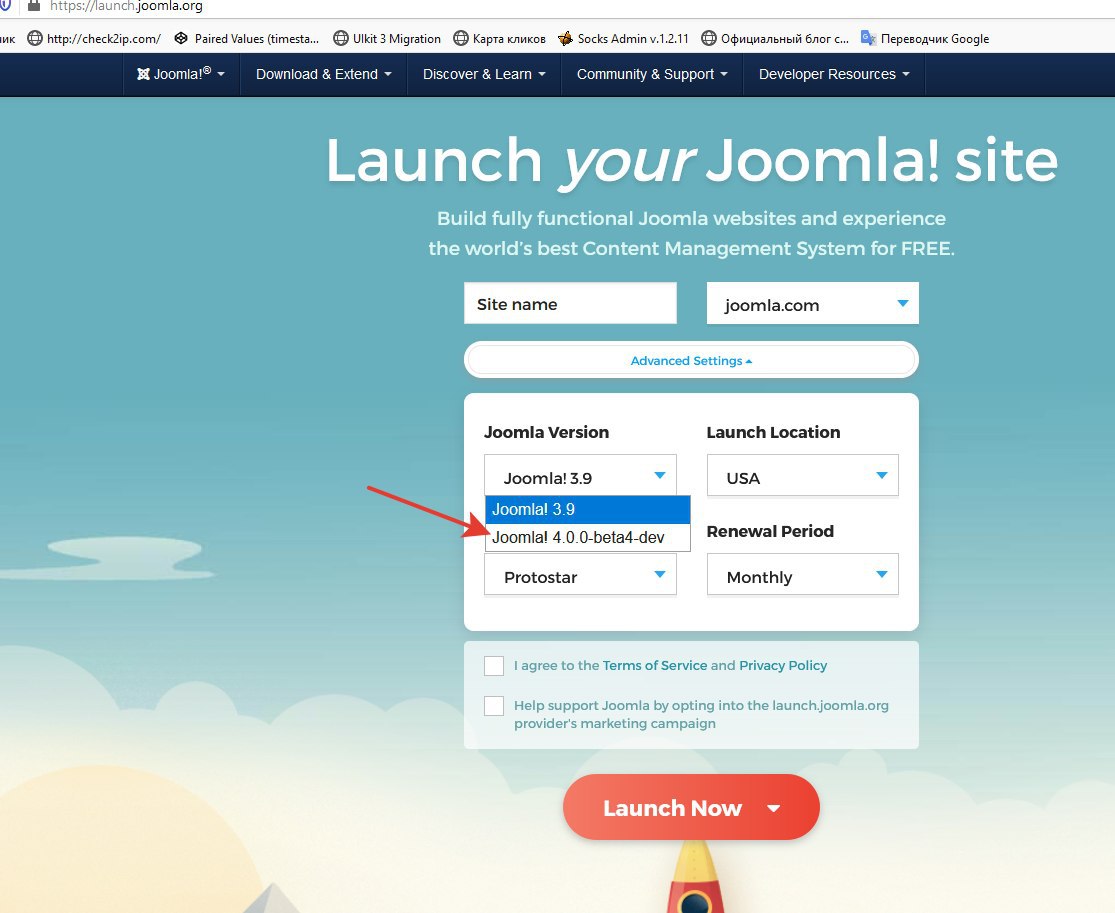Viewport: 1115px width, 913px height.
Task: Open the Terms of Service link
Action: 655,666
